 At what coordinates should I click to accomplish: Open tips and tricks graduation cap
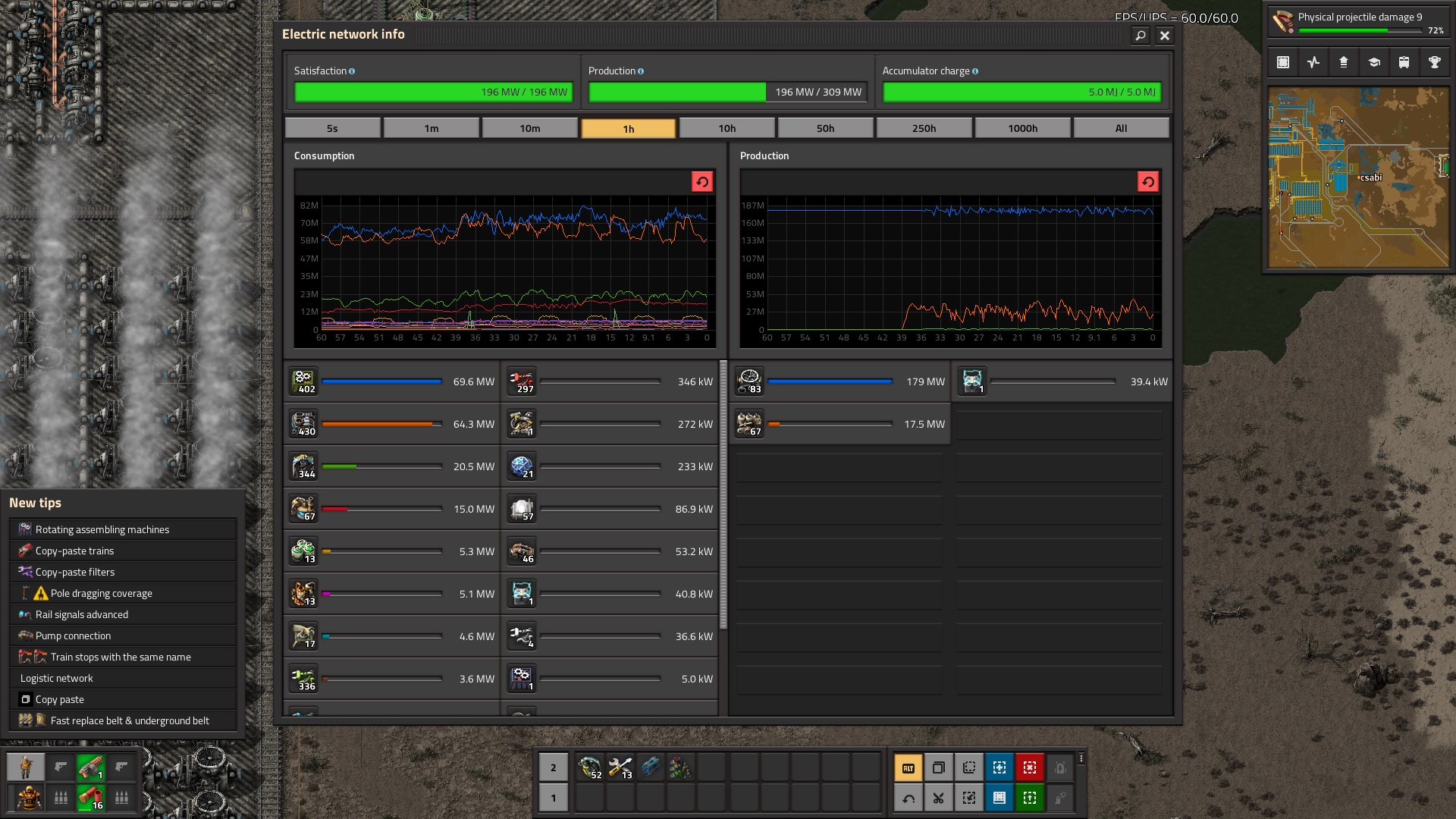(x=1373, y=62)
